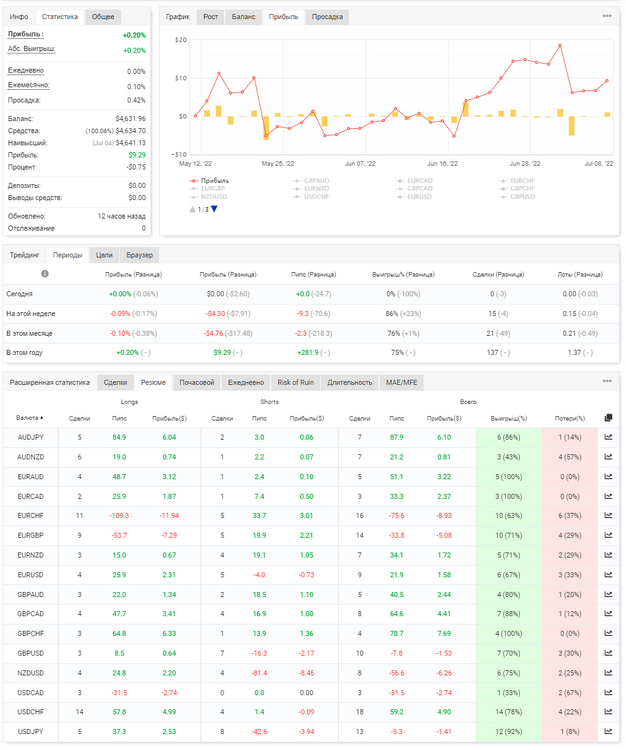Screen dimensions: 626x750
Task: Toggle Прибыль series in chart legend
Action: tap(209, 181)
